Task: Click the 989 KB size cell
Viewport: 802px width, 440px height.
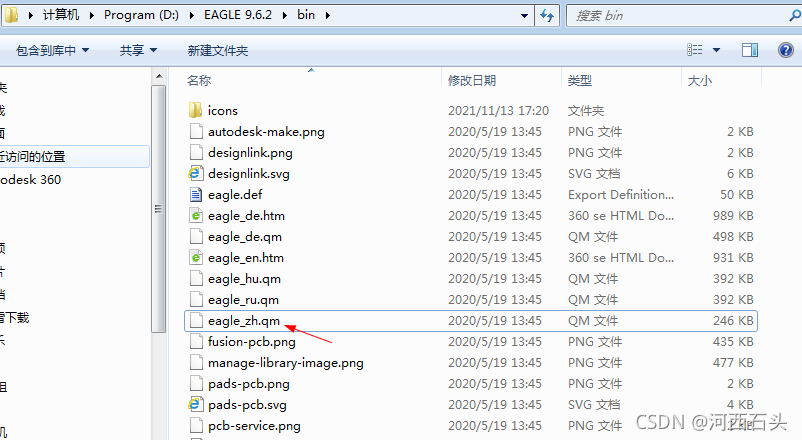Action: 733,215
